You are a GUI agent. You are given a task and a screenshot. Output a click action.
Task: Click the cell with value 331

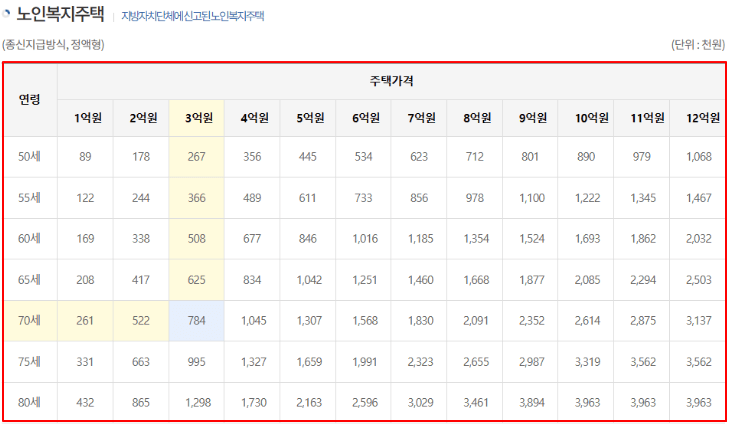tap(85, 362)
